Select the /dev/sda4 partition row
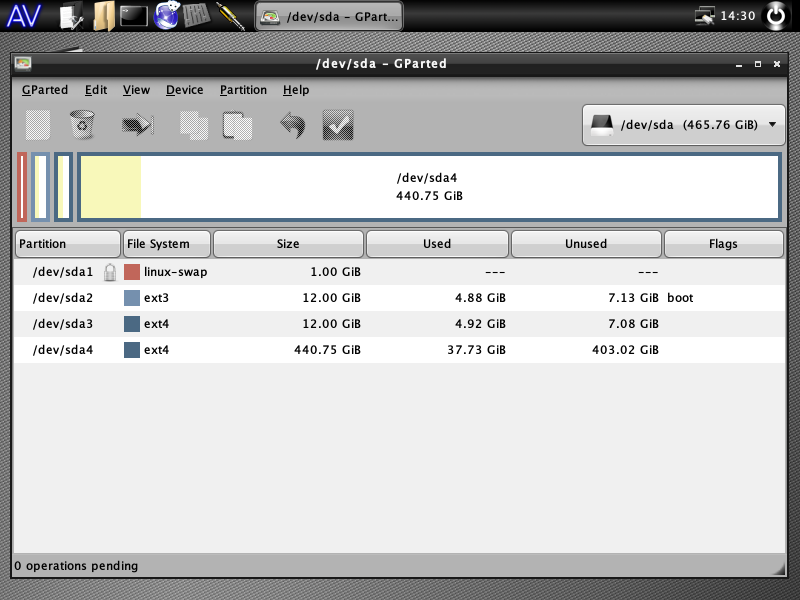 click(x=399, y=350)
